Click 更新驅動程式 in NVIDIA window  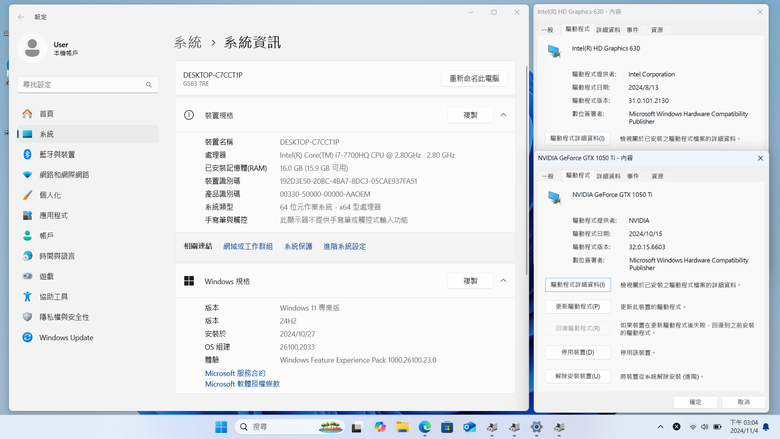click(x=578, y=307)
